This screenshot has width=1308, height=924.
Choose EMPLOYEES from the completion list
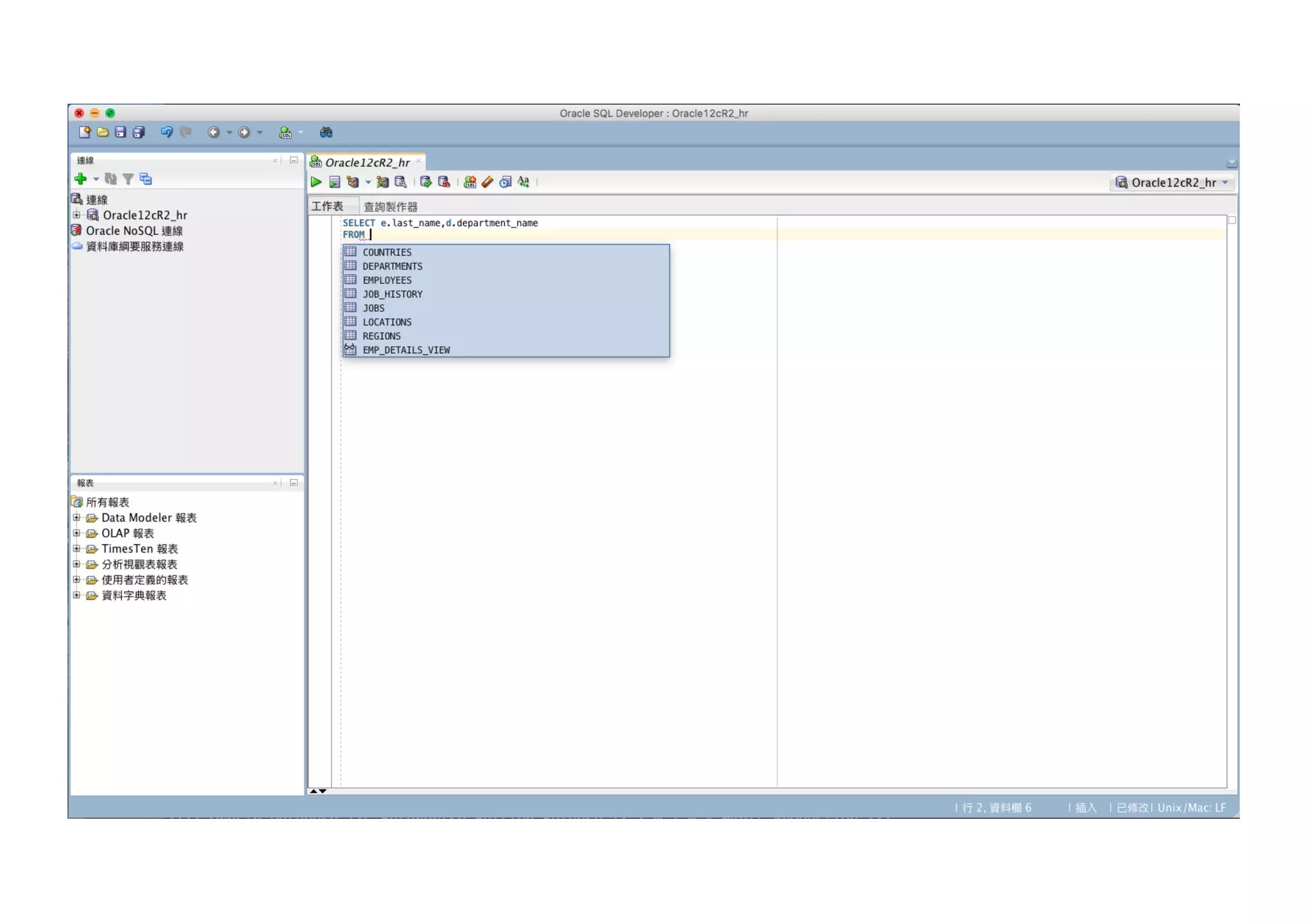506,280
